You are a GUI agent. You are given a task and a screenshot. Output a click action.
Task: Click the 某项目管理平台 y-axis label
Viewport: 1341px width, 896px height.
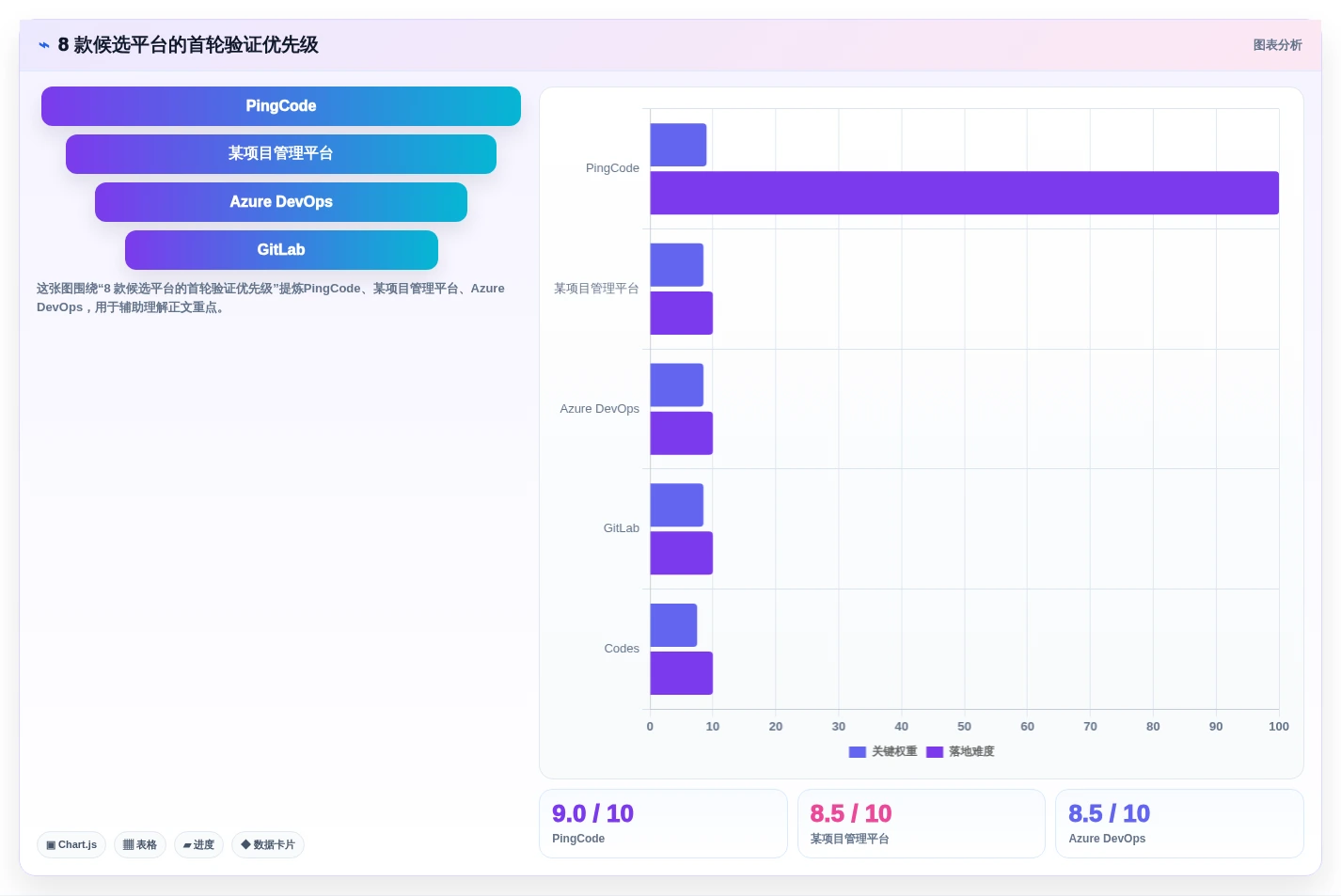point(596,289)
